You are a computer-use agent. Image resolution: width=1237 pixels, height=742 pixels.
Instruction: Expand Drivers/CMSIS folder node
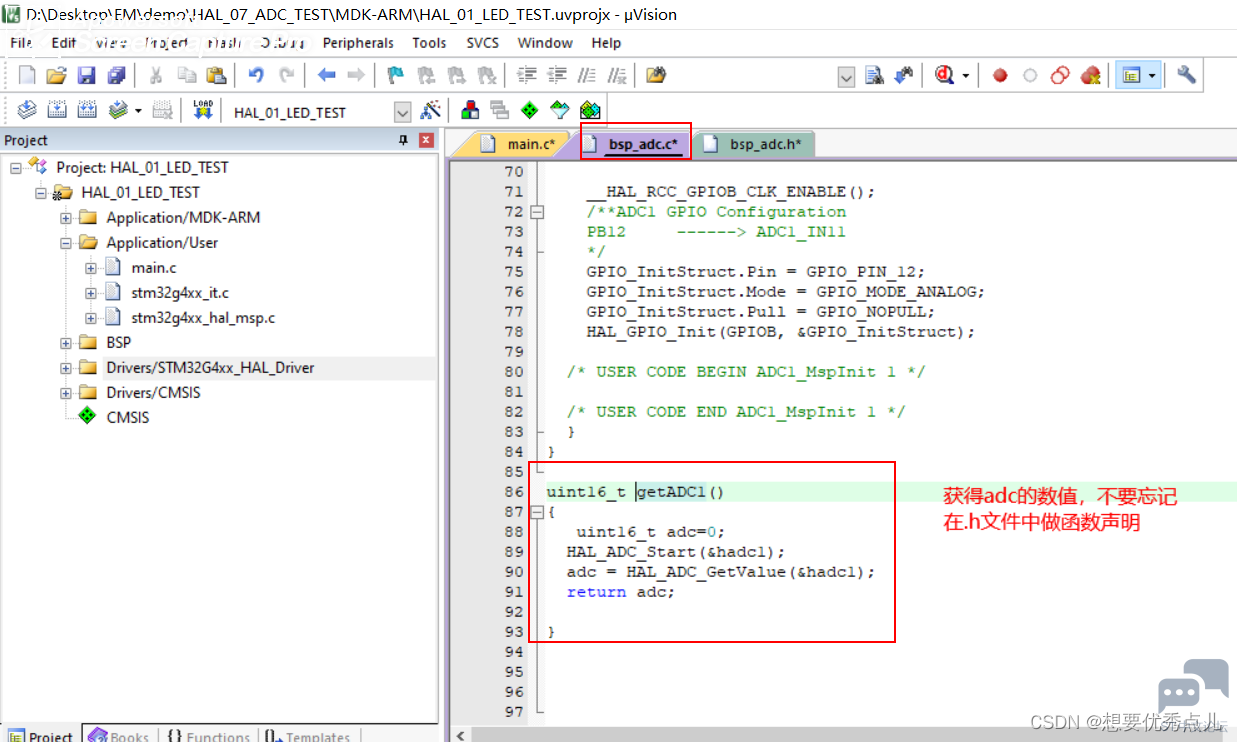click(66, 393)
